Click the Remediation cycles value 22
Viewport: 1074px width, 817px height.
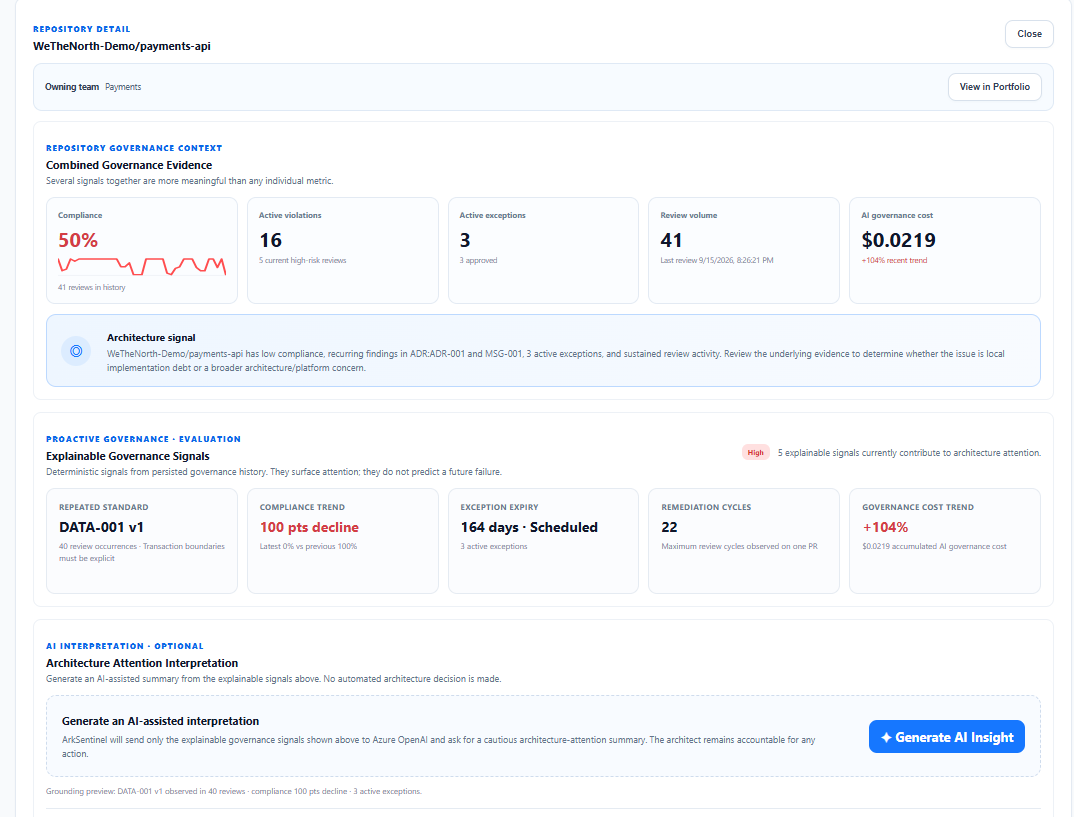coord(669,527)
